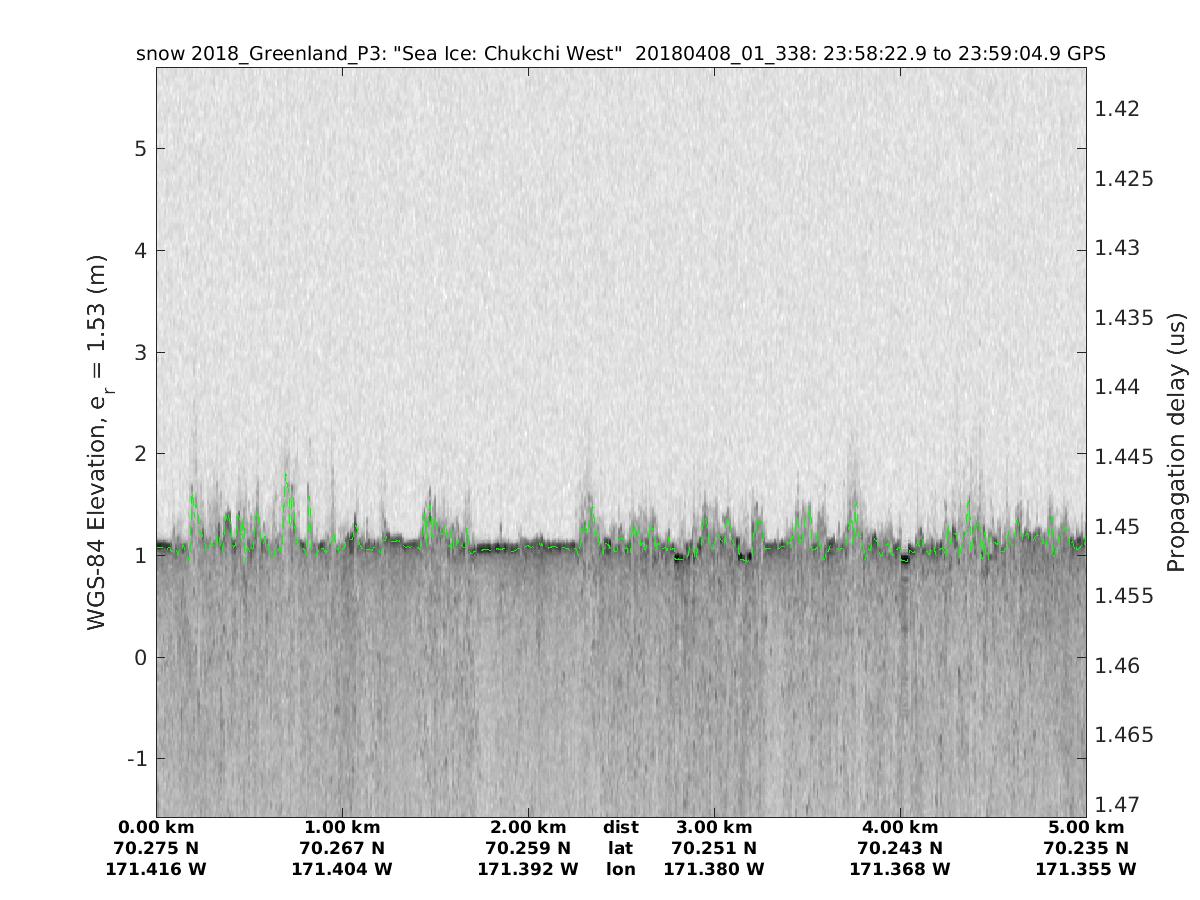Click the "0.00 km" x-axis tick label
The height and width of the screenshot is (900, 1200).
click(156, 828)
